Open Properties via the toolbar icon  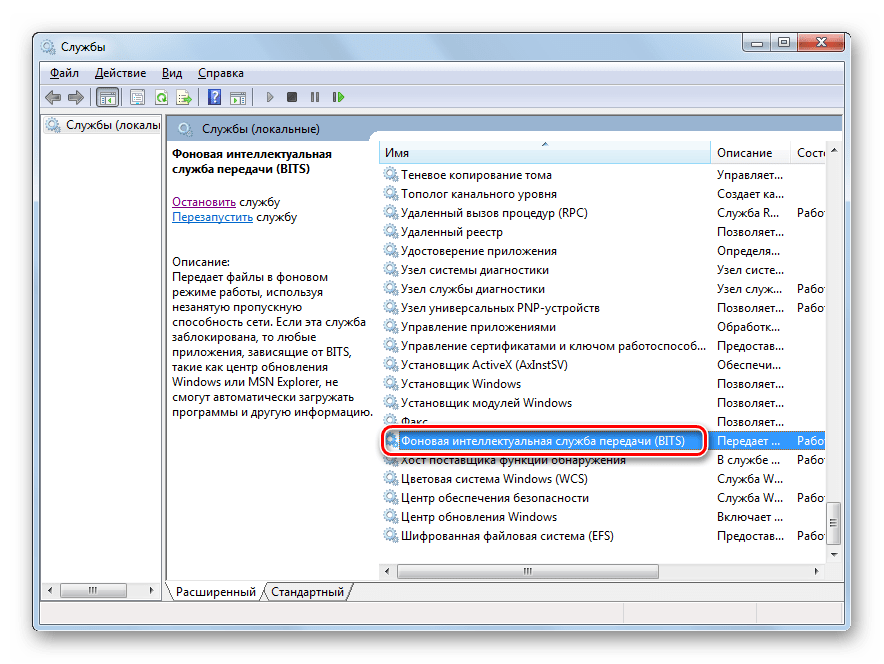(x=137, y=97)
